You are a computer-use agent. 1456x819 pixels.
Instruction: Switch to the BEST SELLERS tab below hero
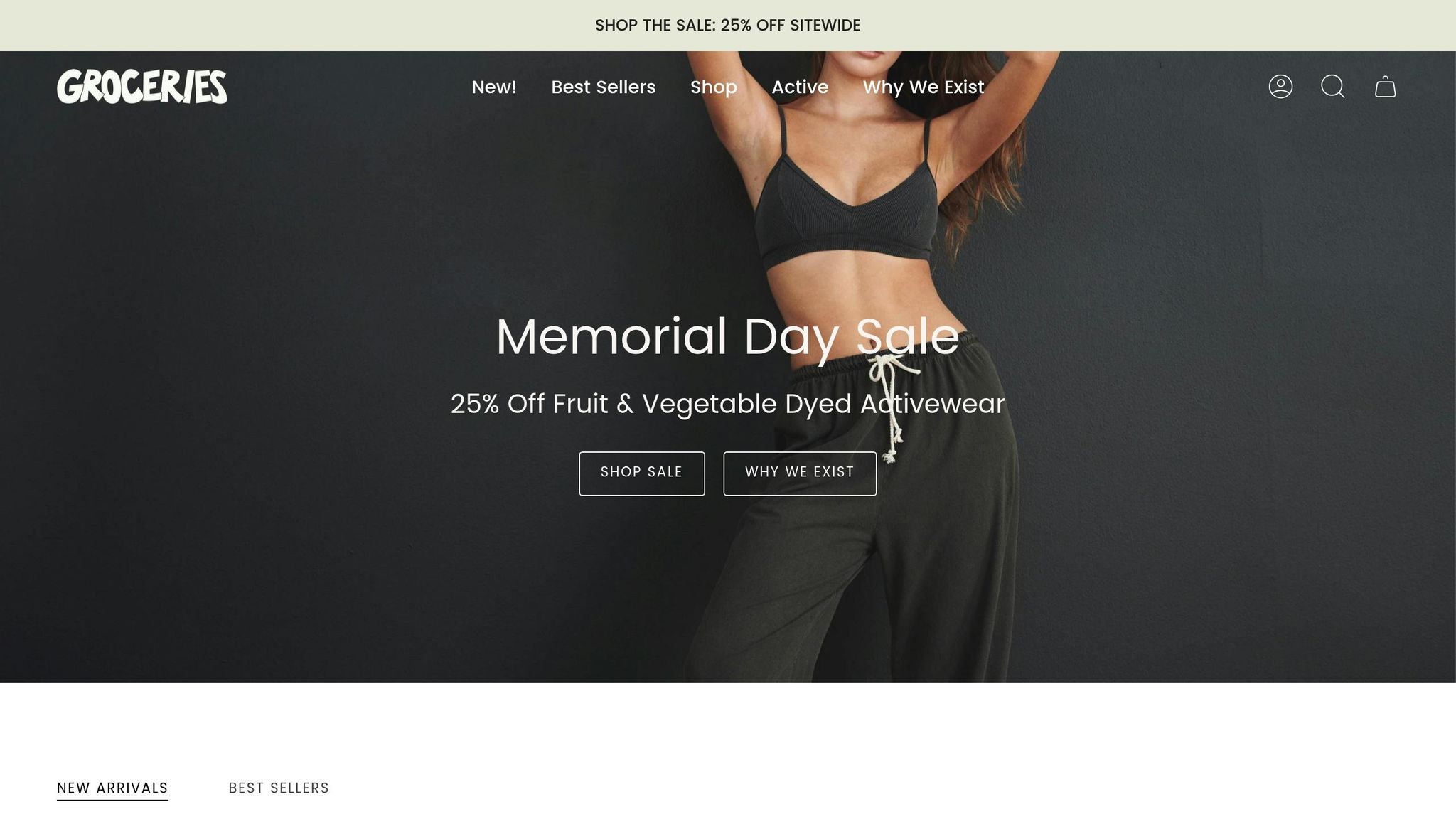[279, 788]
